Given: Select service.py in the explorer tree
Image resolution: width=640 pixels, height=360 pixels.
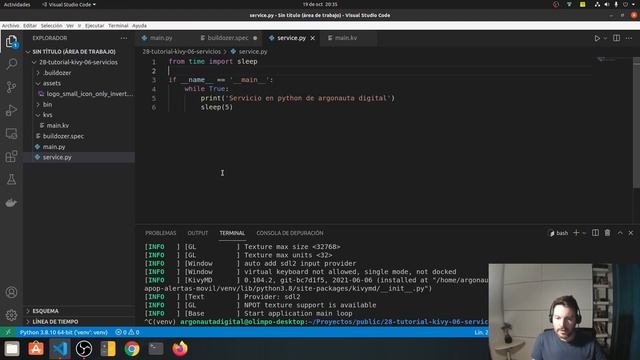Looking at the screenshot, I should click(57, 157).
